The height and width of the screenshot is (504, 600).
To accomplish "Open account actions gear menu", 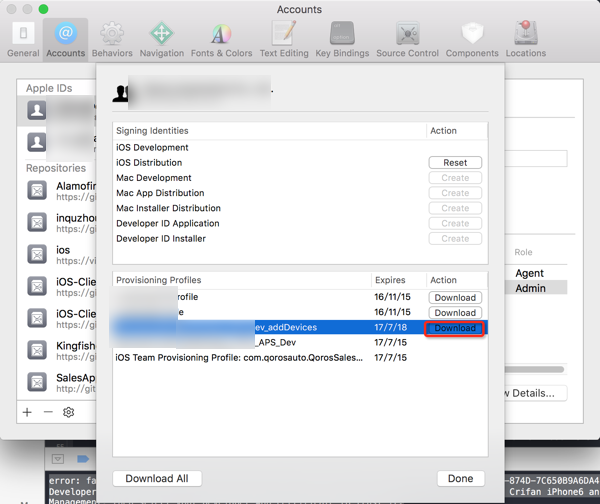I will [x=68, y=412].
